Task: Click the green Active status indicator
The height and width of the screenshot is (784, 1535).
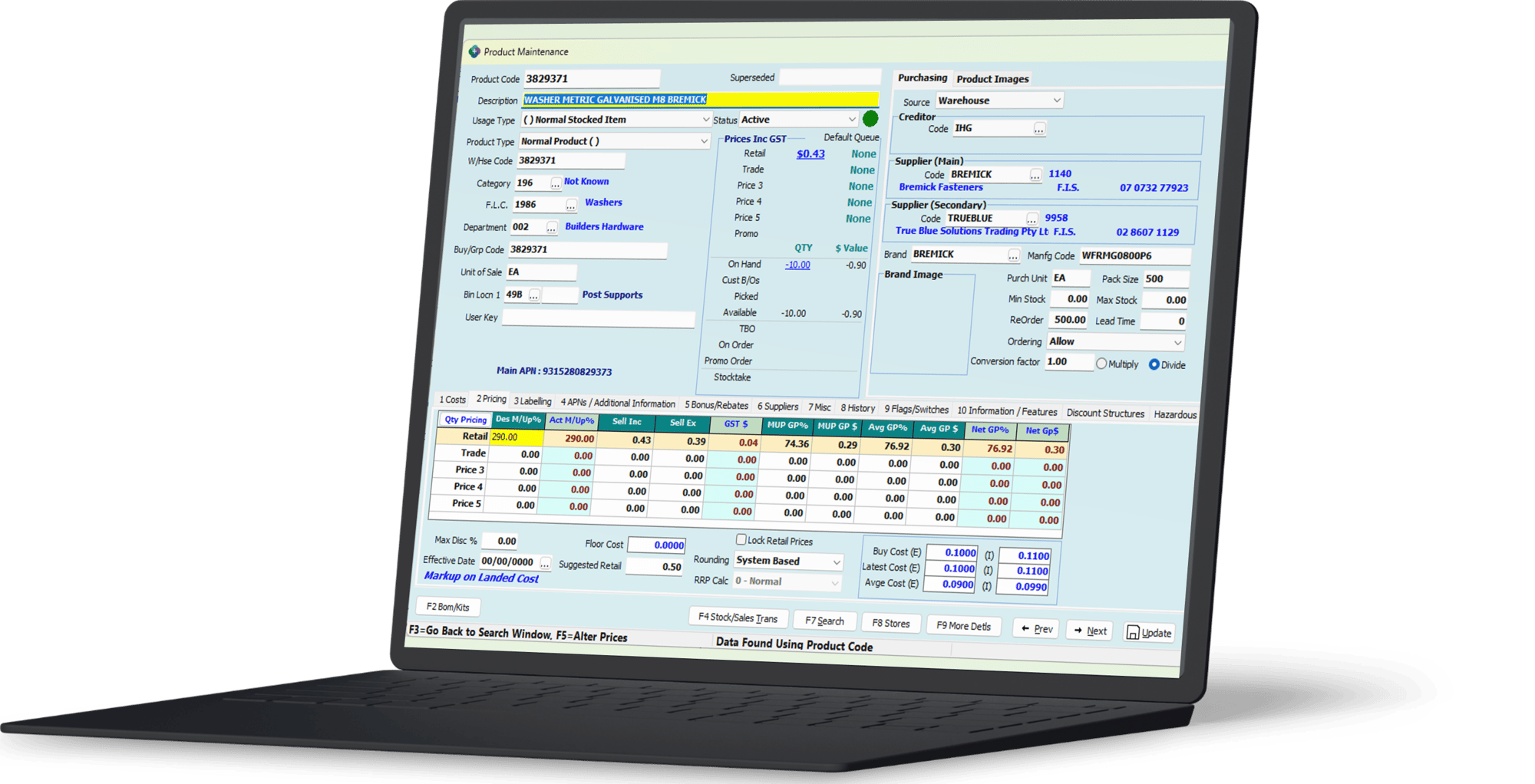Action: 870,119
